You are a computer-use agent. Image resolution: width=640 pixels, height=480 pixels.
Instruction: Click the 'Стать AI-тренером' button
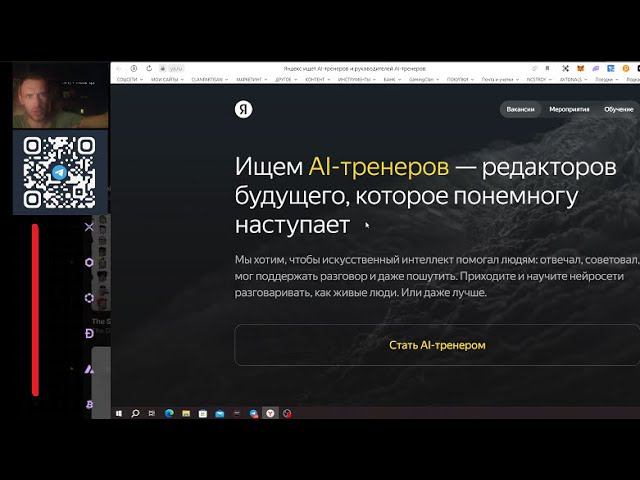(x=437, y=345)
